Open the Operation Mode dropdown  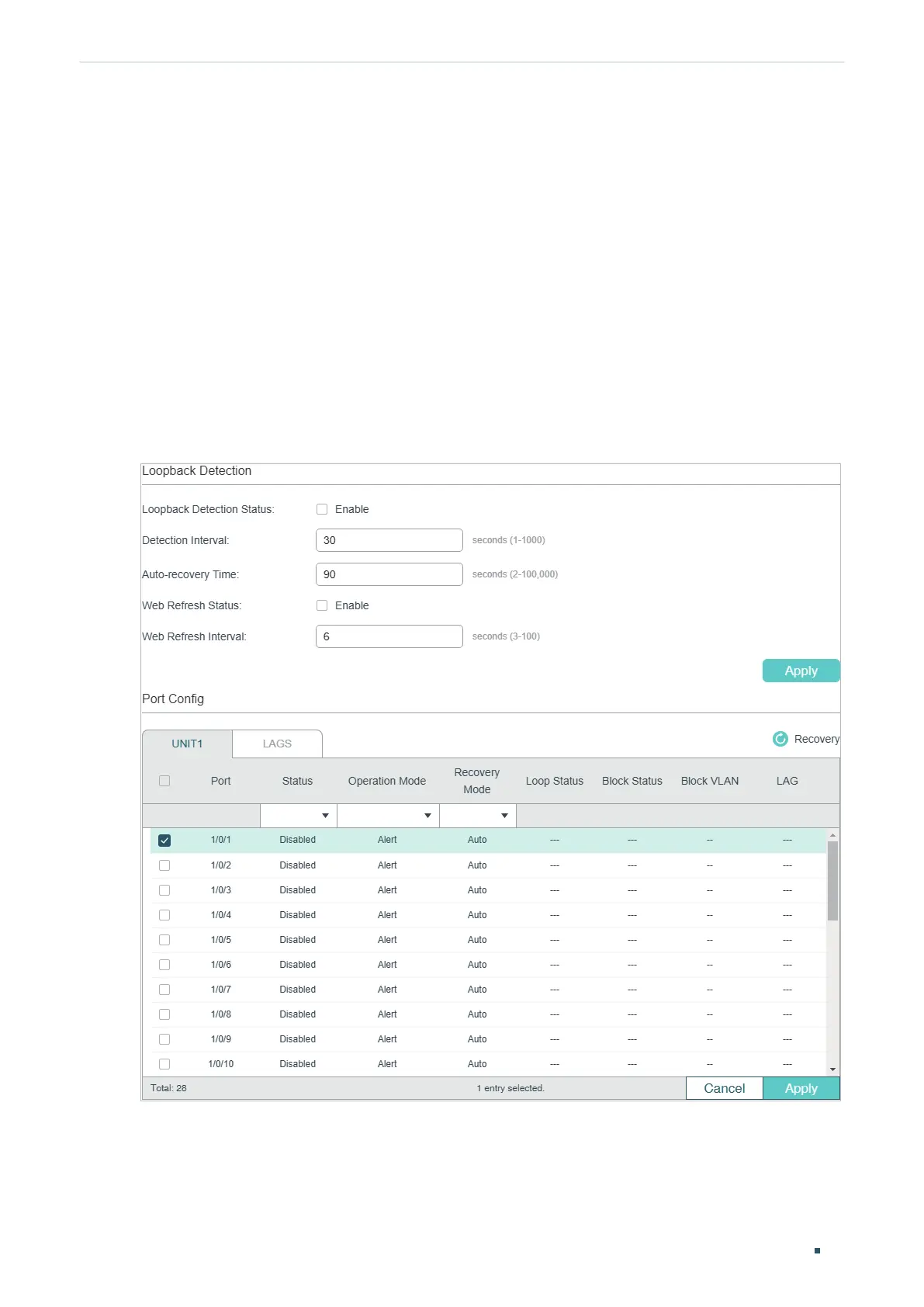[x=388, y=816]
